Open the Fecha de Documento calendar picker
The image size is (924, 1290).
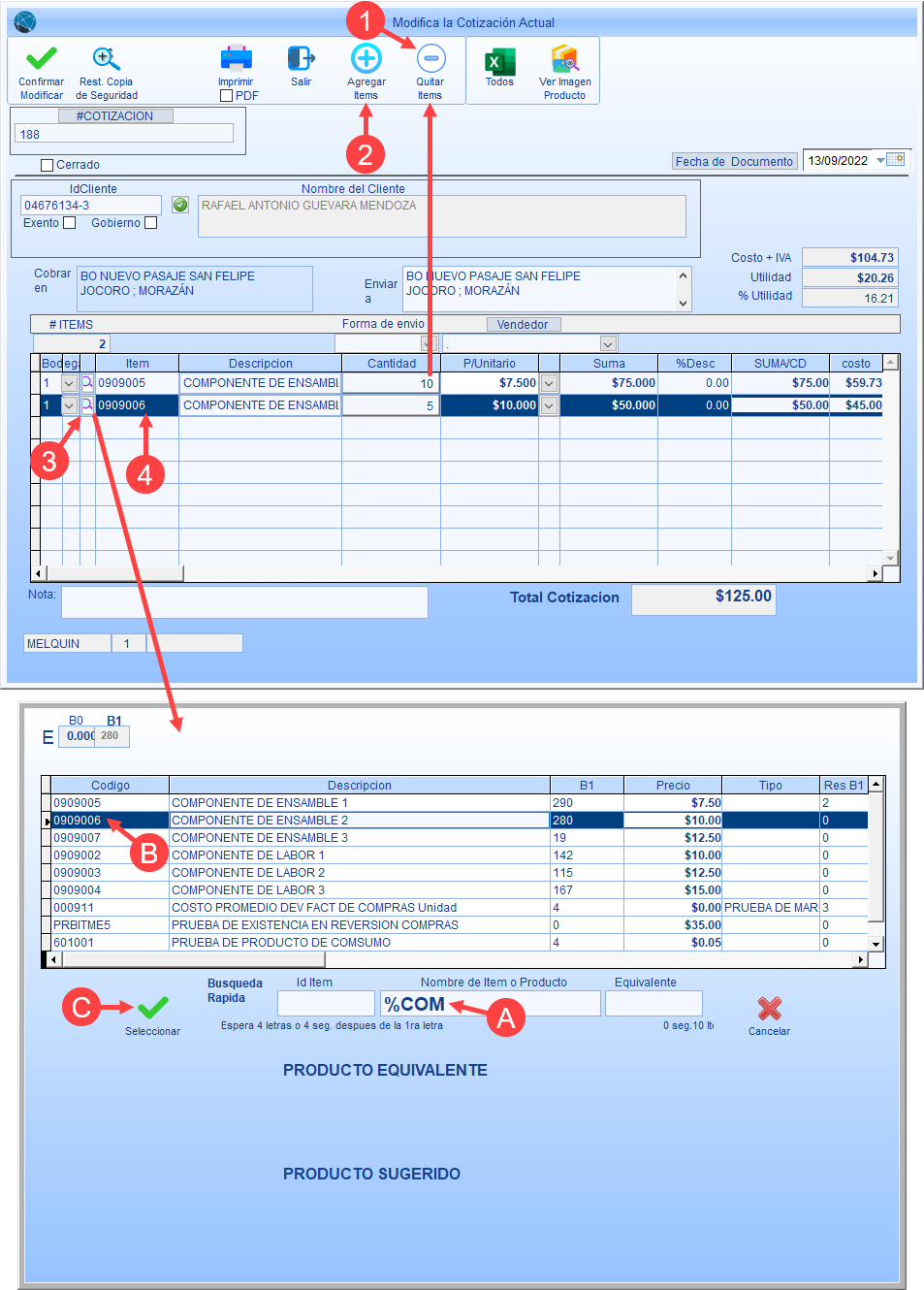[896, 160]
